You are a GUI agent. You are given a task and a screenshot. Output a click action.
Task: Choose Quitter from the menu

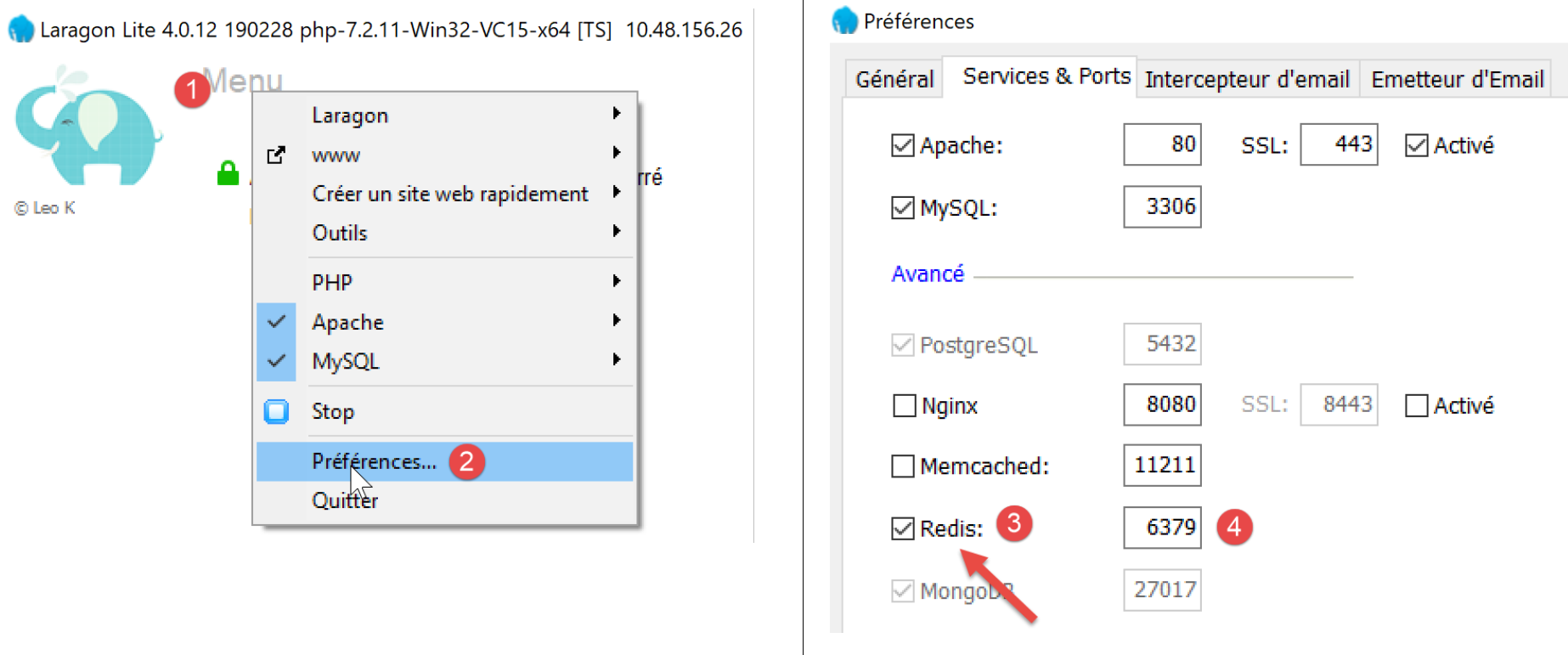pos(345,500)
